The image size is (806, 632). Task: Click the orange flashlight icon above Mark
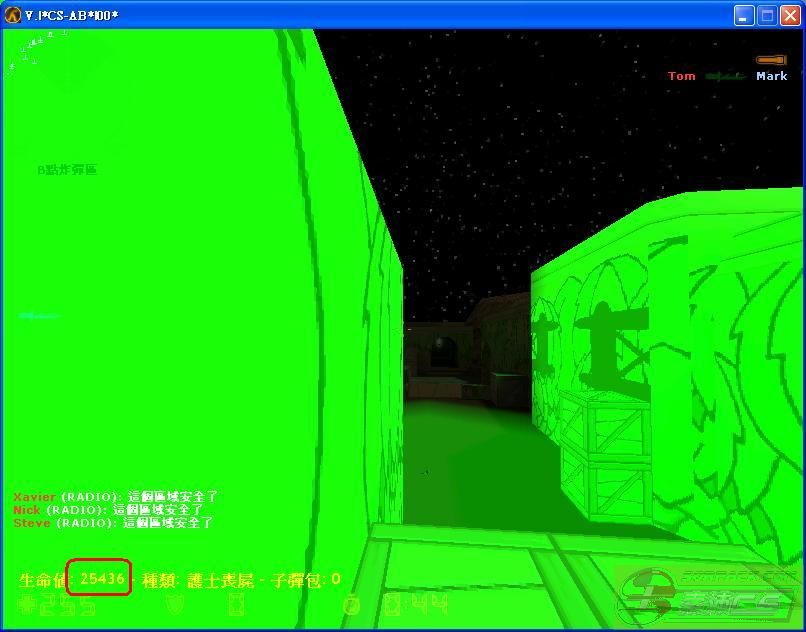tap(771, 61)
